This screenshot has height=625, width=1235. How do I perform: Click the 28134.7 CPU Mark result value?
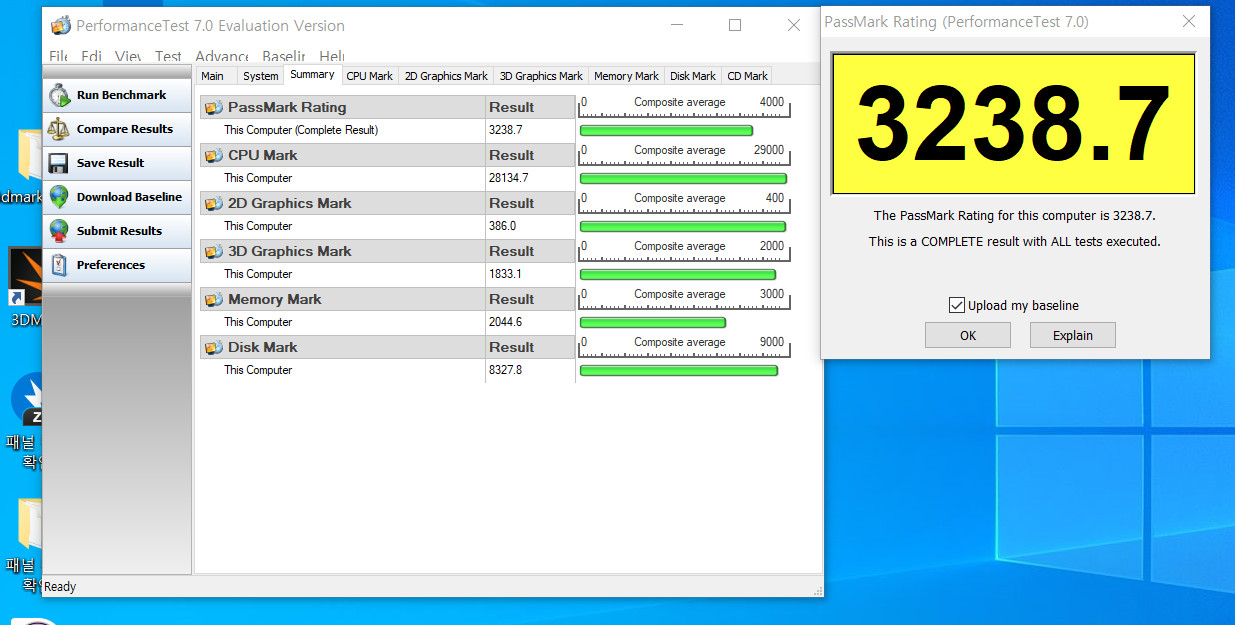[x=508, y=178]
